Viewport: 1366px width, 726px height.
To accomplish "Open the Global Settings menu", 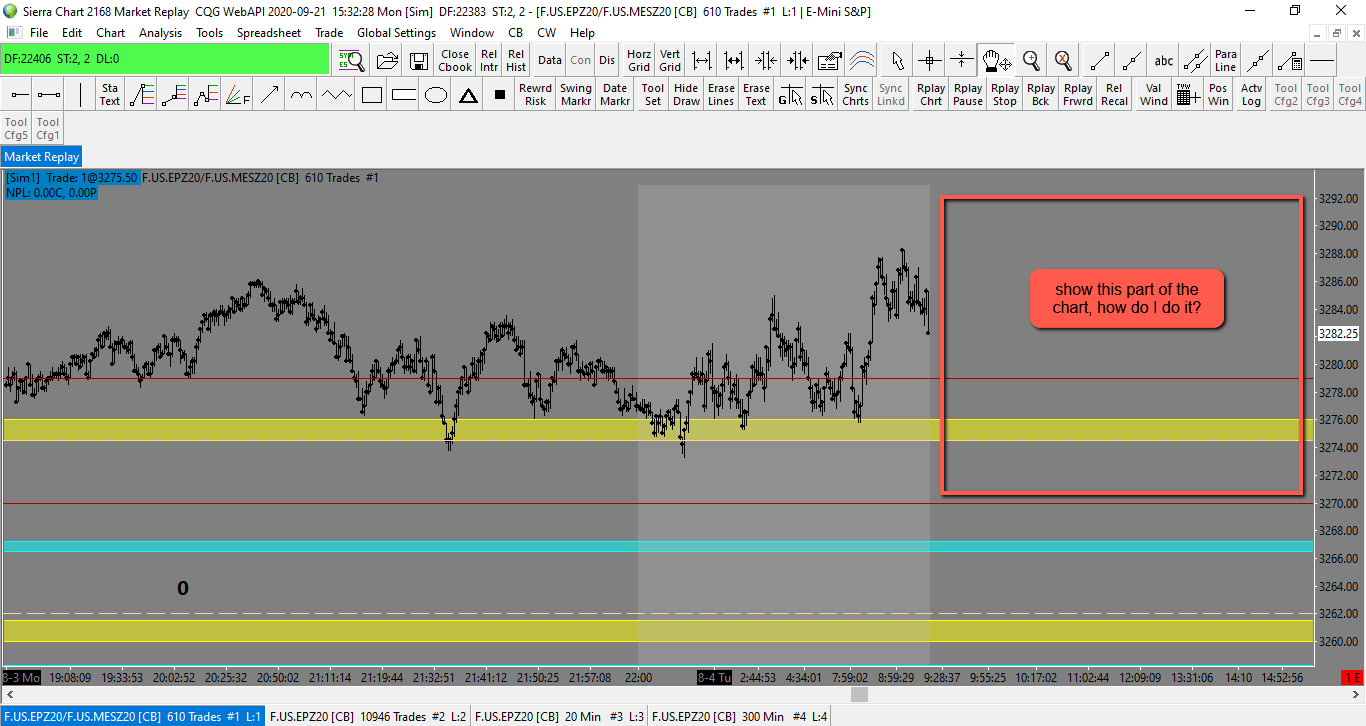I will [x=397, y=33].
